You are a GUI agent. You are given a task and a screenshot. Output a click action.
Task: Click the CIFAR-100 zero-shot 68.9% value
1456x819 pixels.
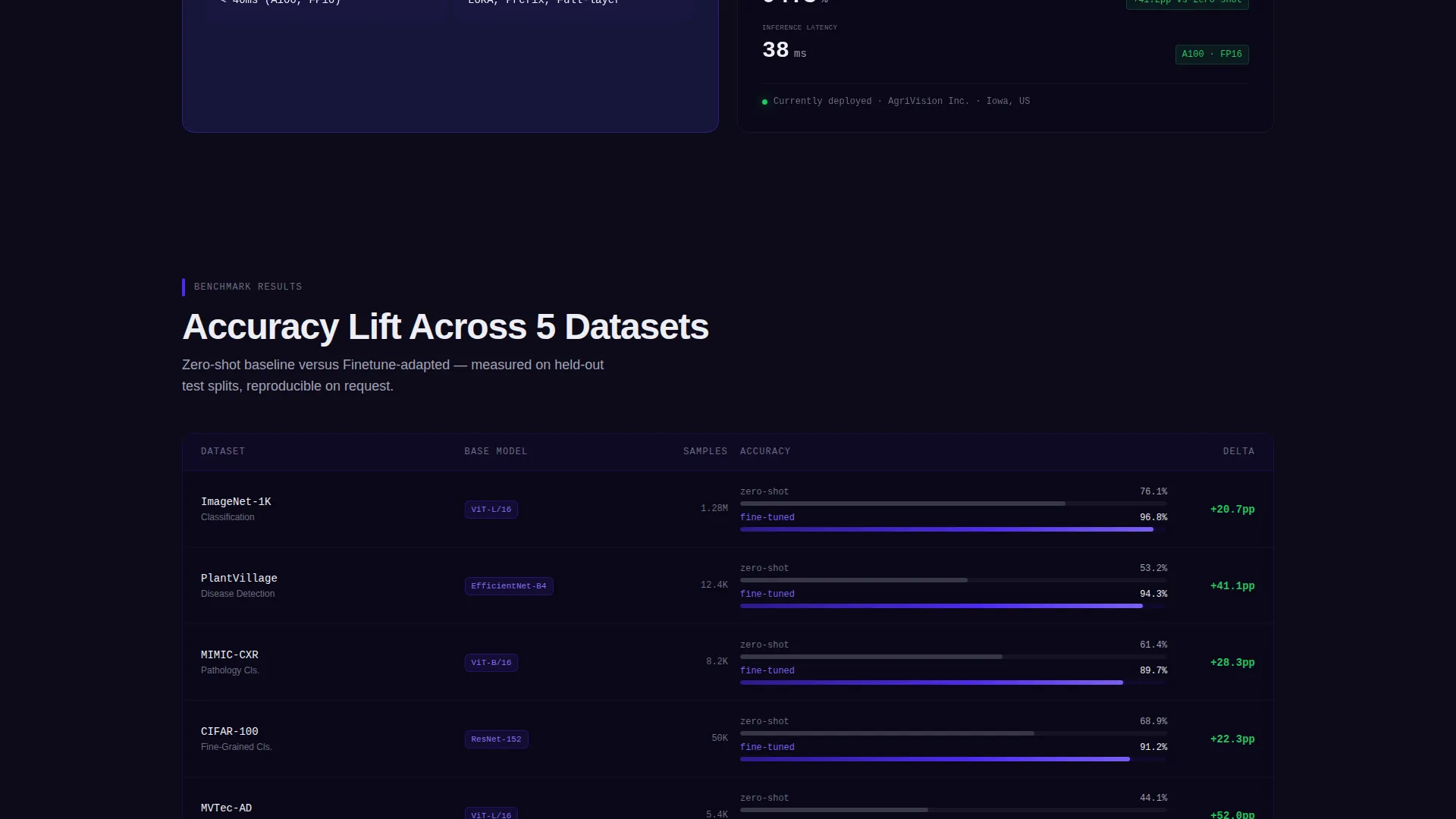point(1153,721)
